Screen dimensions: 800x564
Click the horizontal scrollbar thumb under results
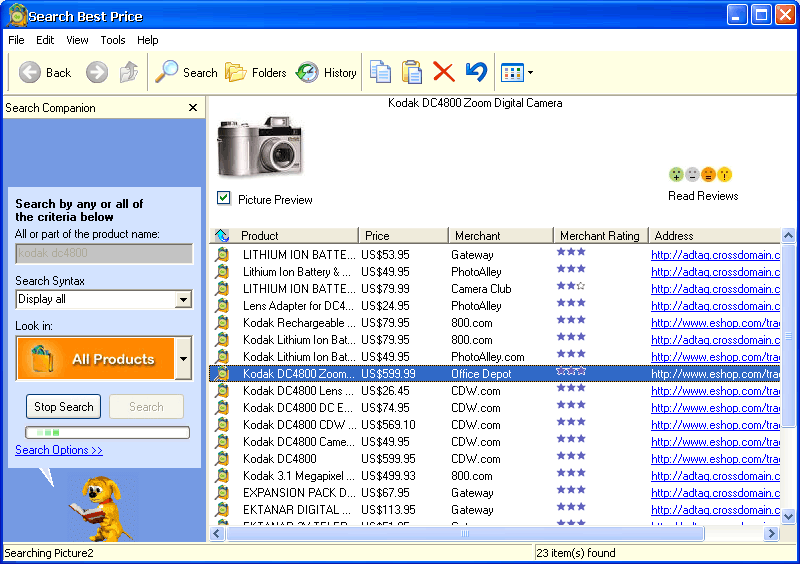coord(465,533)
